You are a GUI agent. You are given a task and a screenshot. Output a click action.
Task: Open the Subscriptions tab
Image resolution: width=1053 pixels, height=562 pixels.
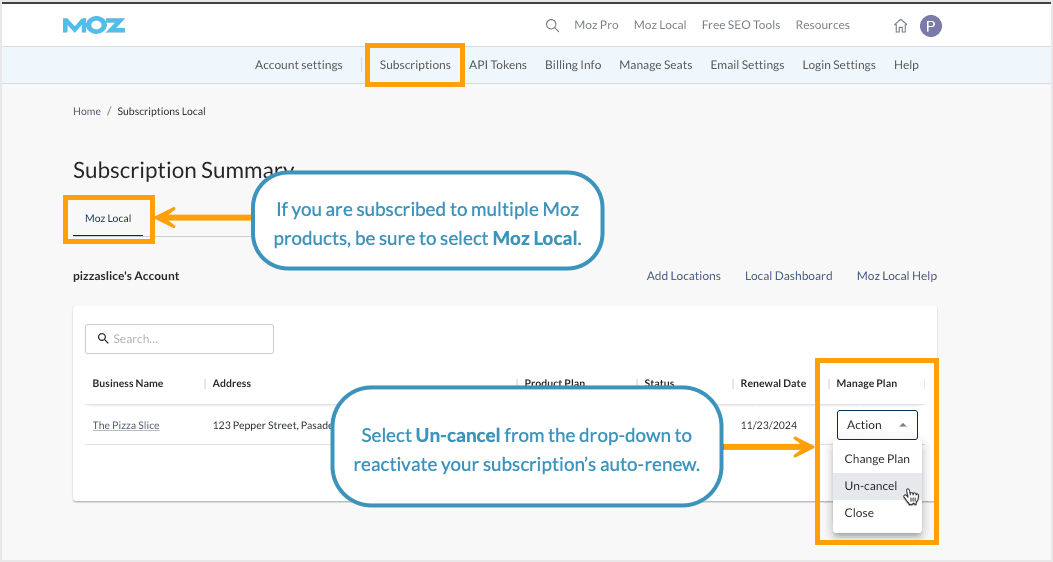(x=415, y=65)
